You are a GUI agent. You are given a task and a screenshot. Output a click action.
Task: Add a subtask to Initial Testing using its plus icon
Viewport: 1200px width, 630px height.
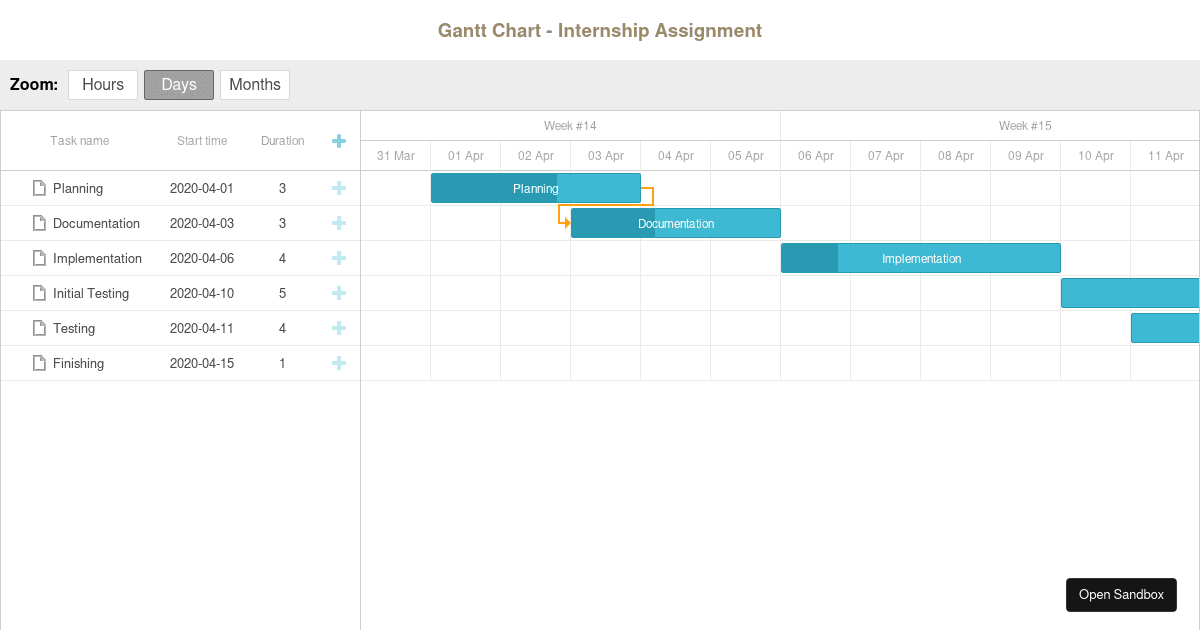pyautogui.click(x=339, y=293)
